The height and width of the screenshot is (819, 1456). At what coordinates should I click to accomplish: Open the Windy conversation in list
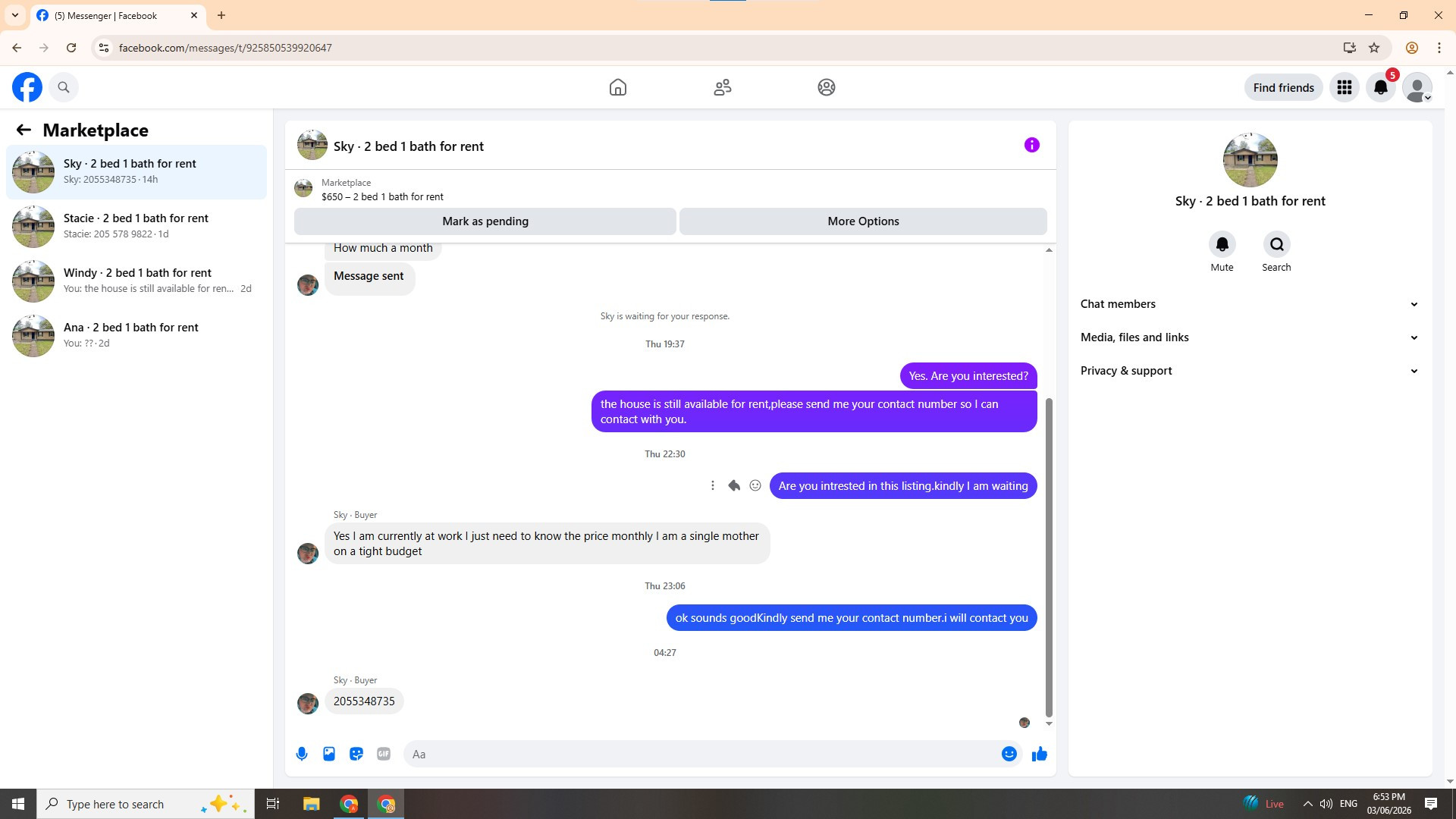point(136,281)
